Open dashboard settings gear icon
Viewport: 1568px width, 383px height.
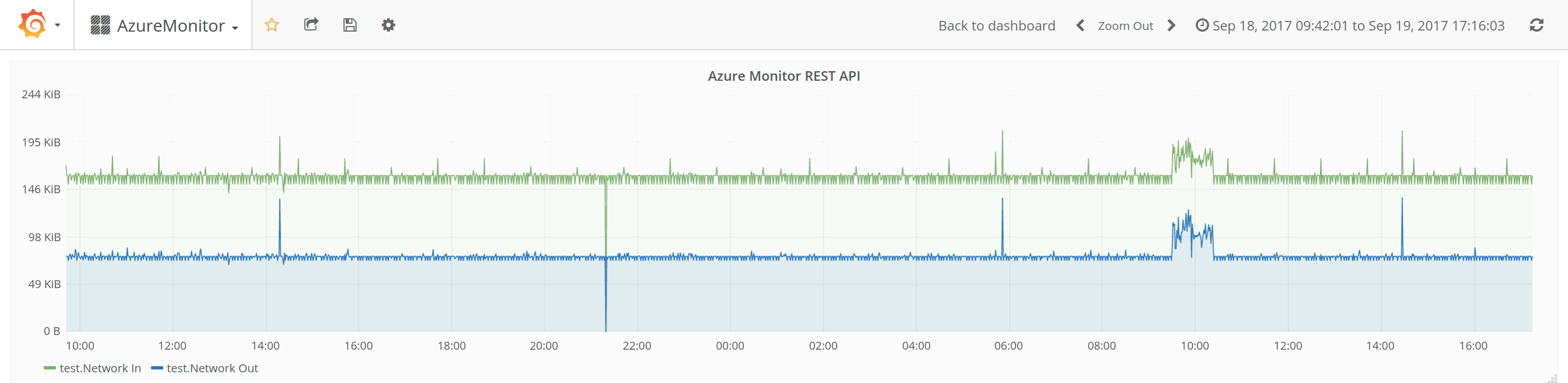(387, 25)
